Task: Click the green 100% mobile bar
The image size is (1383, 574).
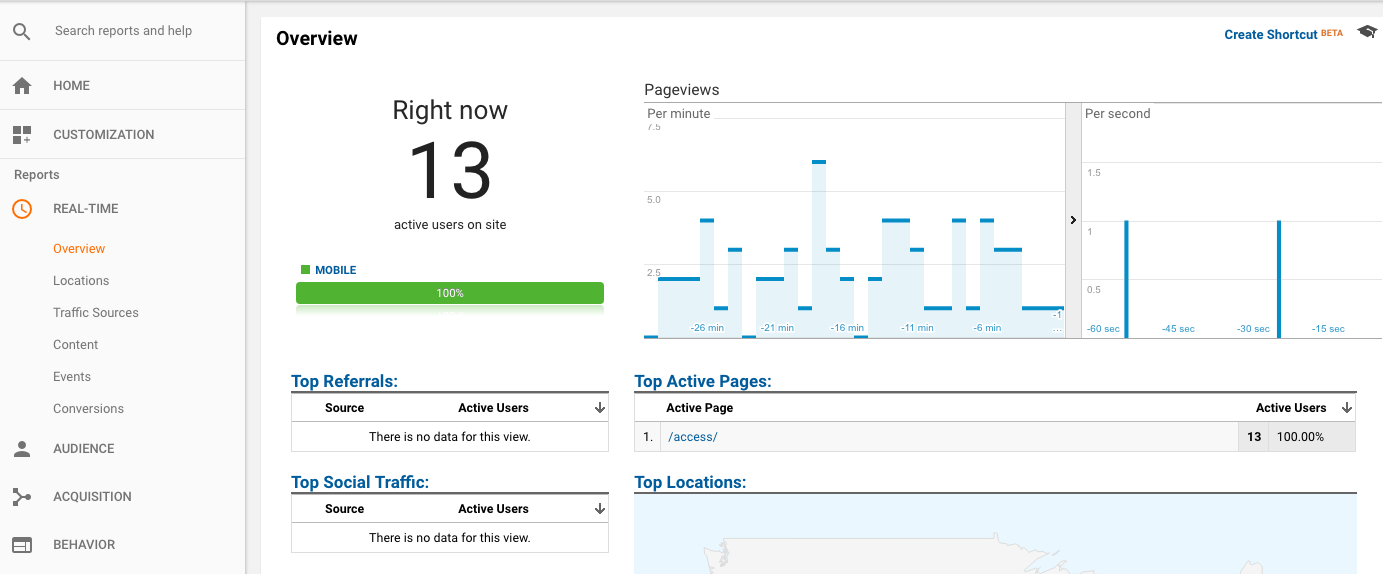Action: click(x=450, y=293)
